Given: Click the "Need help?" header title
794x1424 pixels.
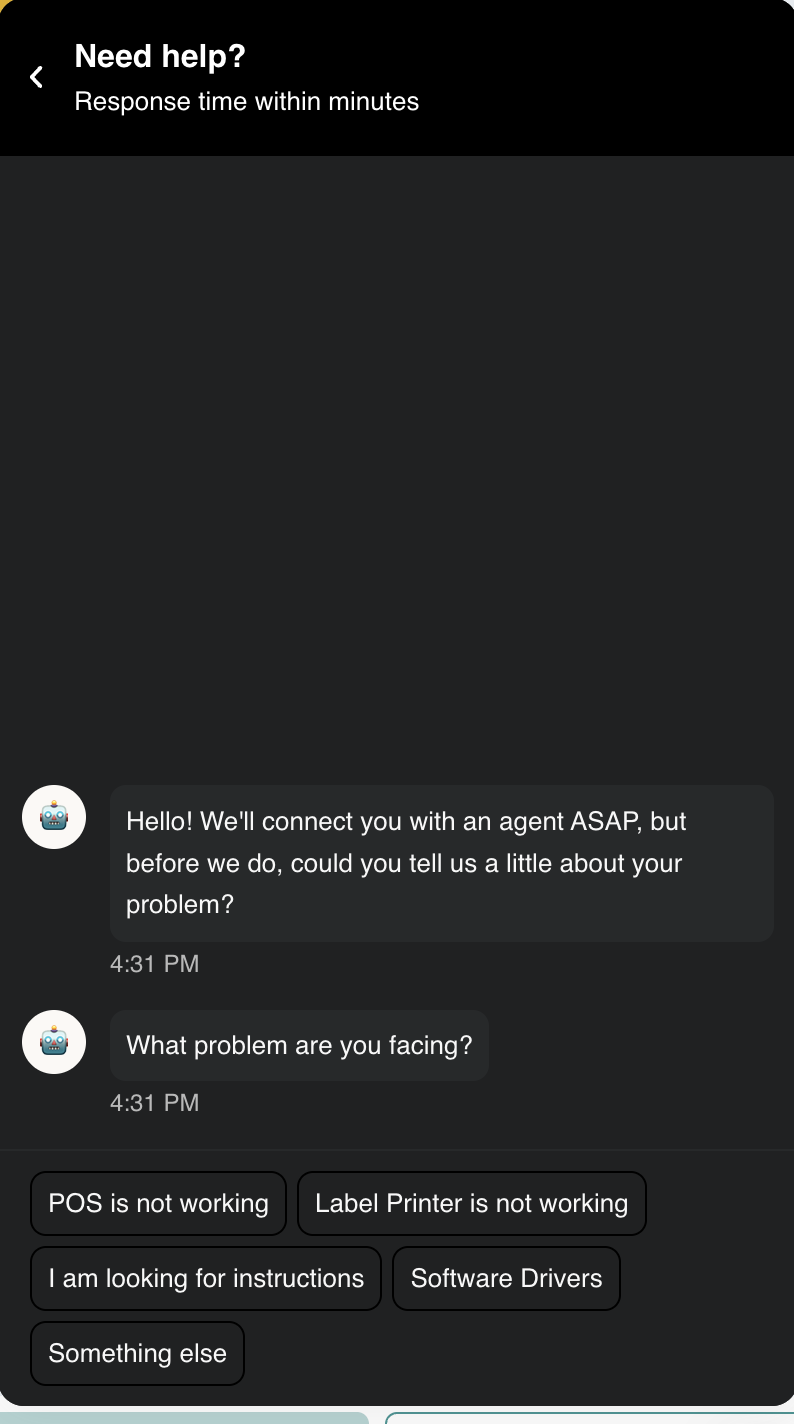Looking at the screenshot, I should 160,56.
